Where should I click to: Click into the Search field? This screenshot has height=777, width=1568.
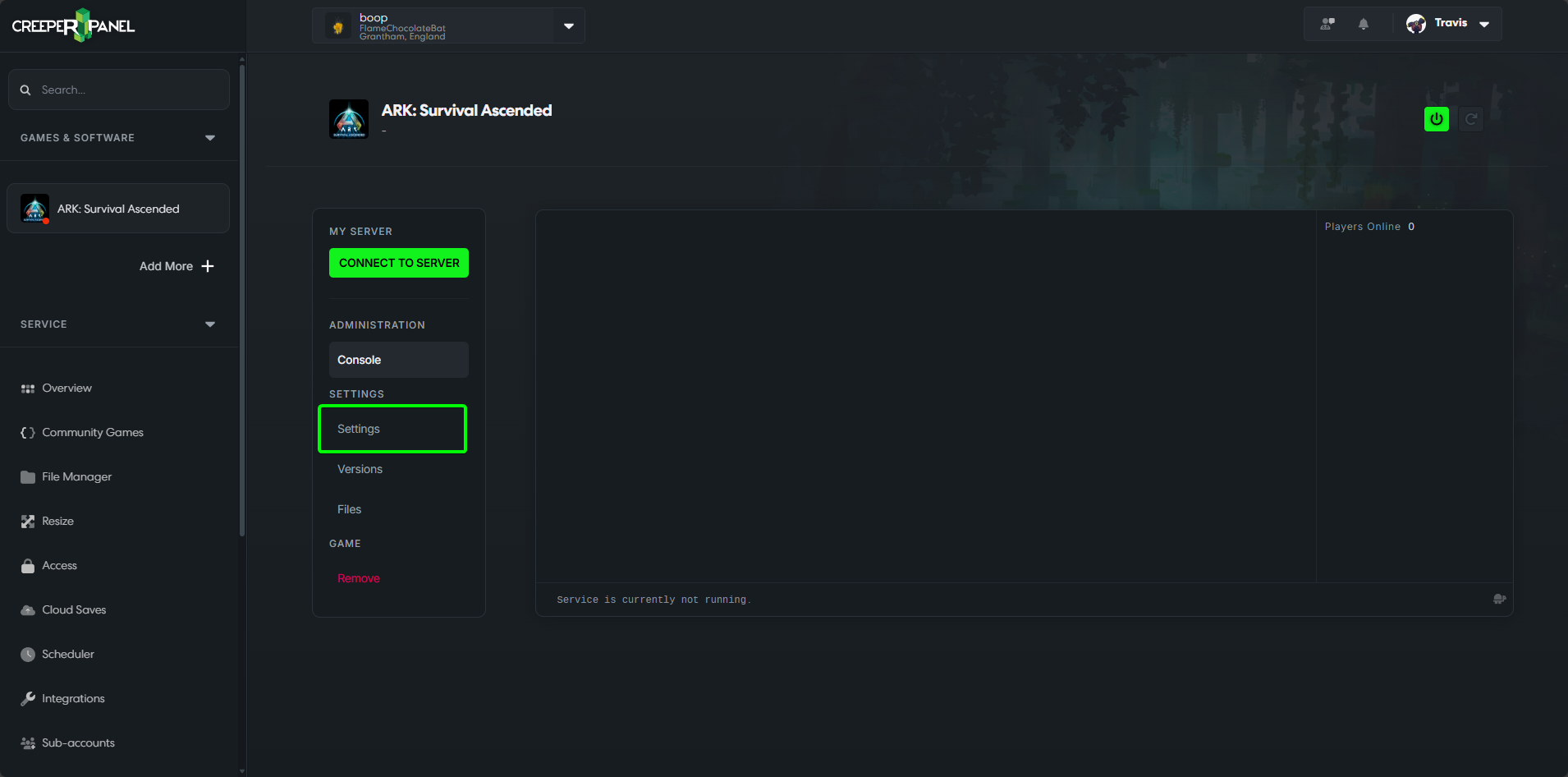pos(119,90)
